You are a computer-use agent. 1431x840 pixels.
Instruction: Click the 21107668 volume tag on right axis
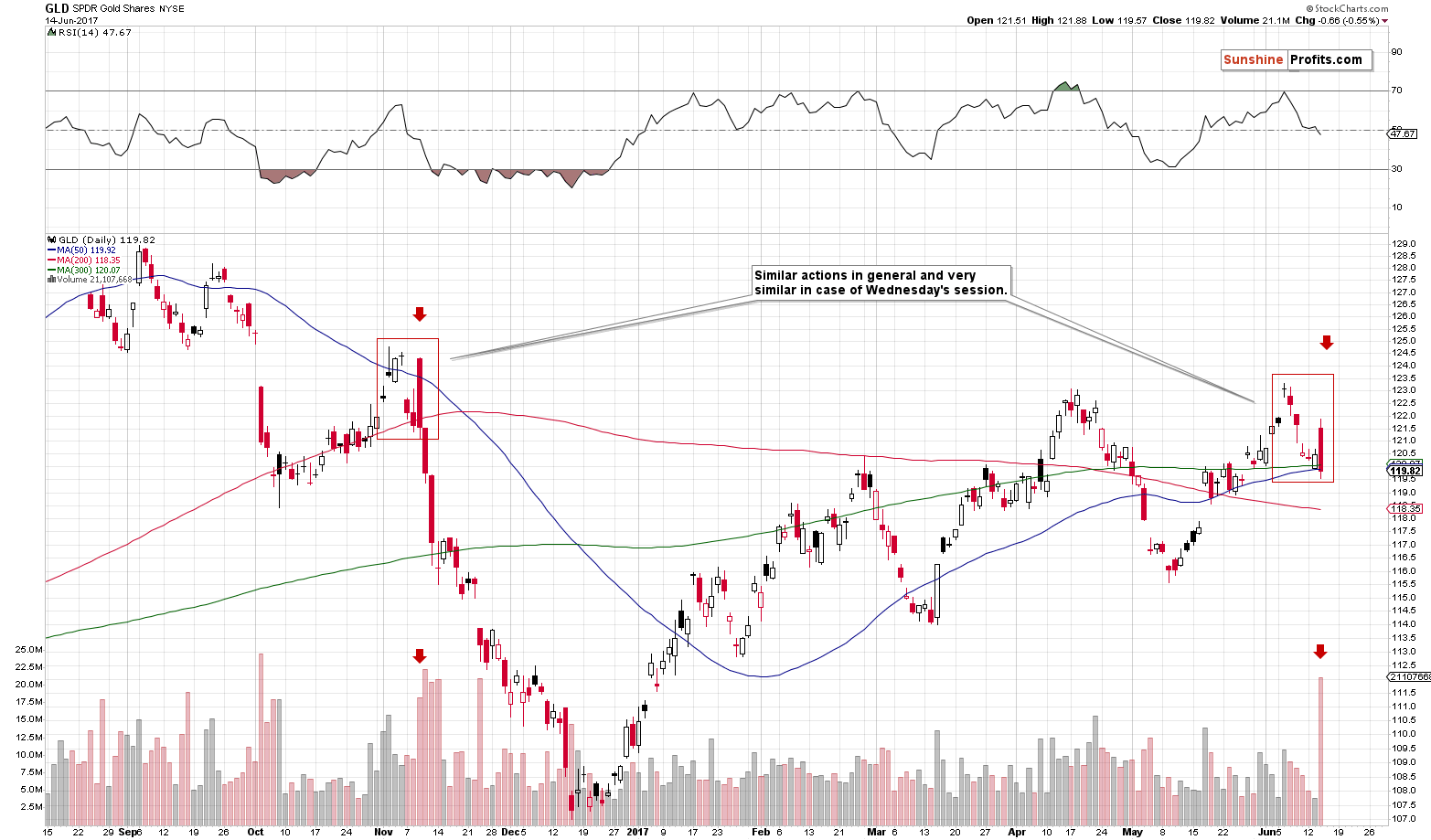coord(1409,677)
